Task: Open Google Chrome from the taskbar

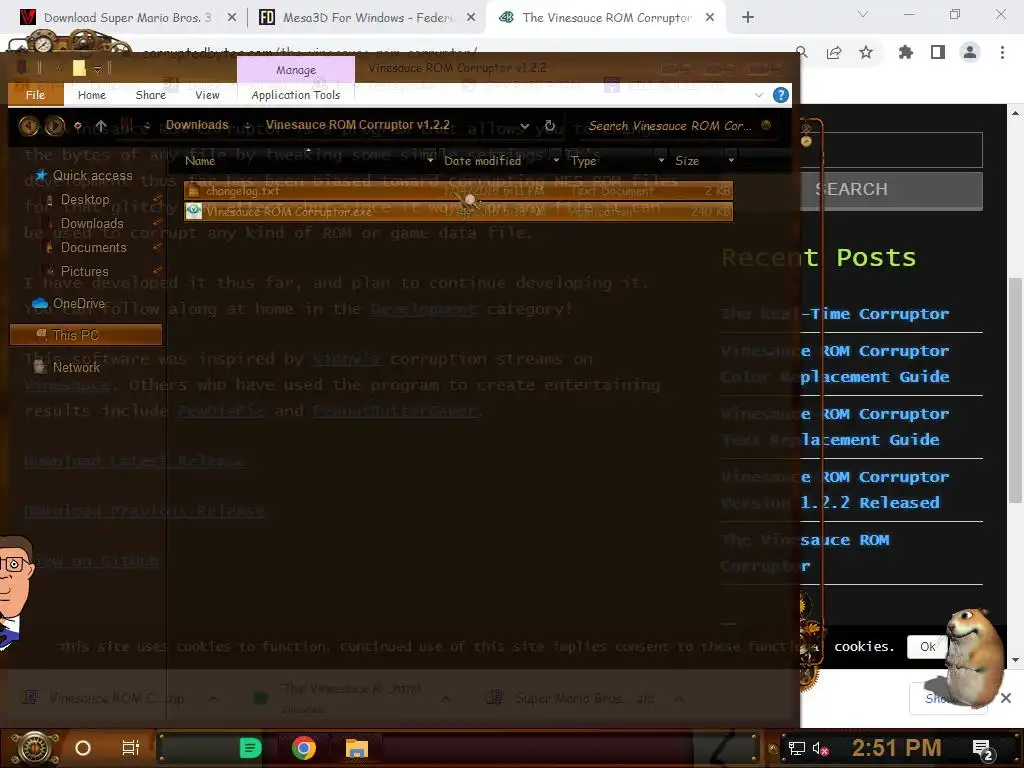Action: [x=304, y=748]
